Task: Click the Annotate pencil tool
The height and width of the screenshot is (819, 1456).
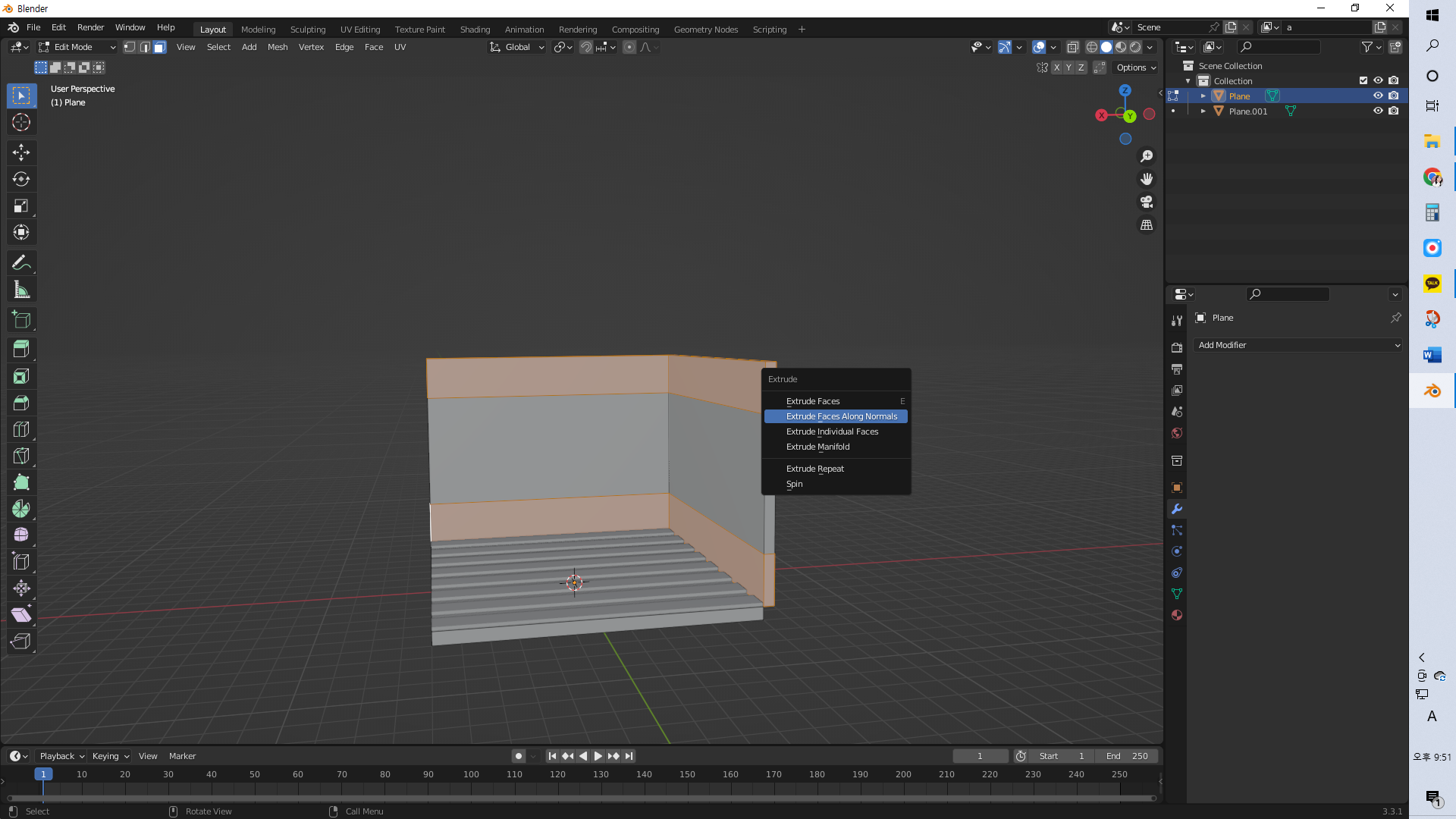Action: tap(21, 262)
